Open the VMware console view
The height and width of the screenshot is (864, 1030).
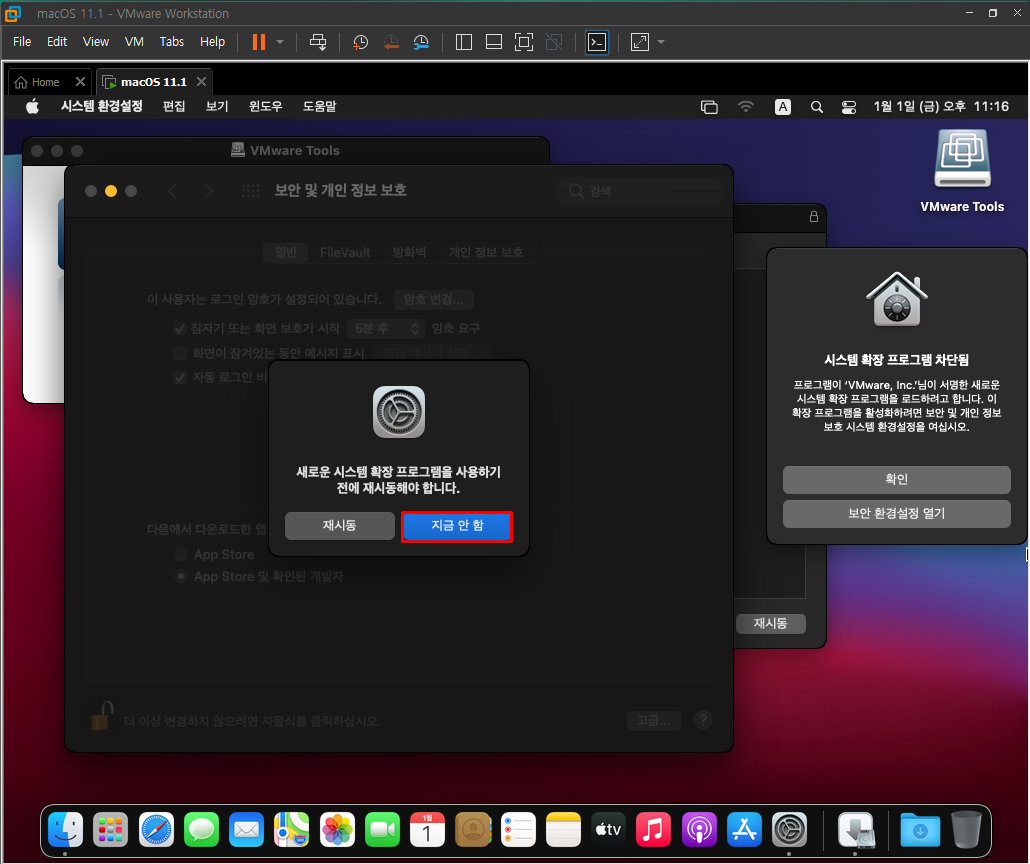pos(596,42)
